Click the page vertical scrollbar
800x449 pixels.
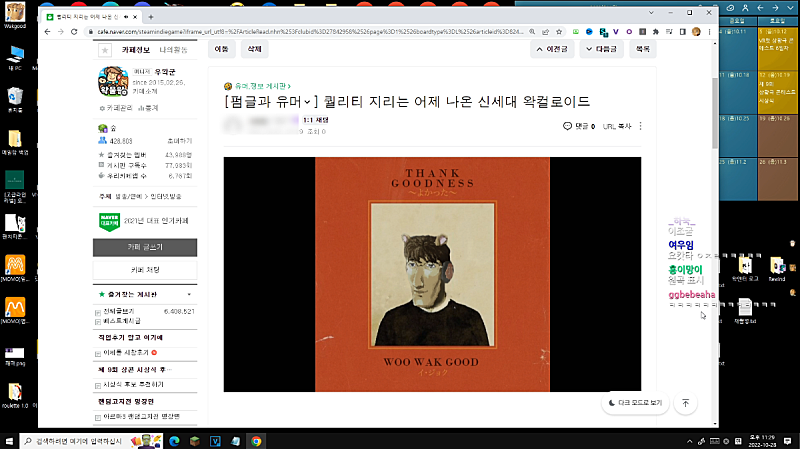click(x=715, y=113)
